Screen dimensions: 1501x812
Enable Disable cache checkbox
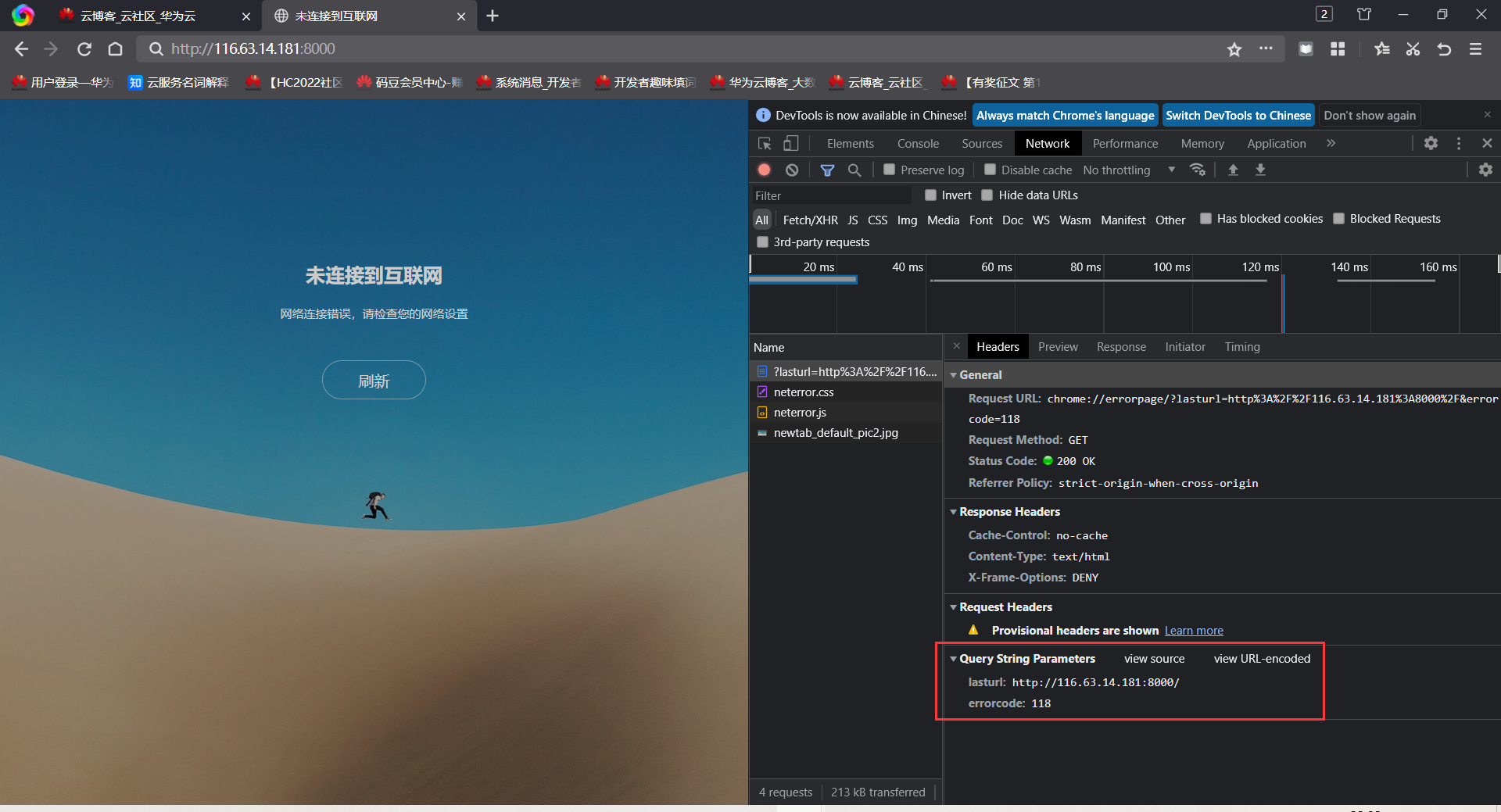click(990, 170)
